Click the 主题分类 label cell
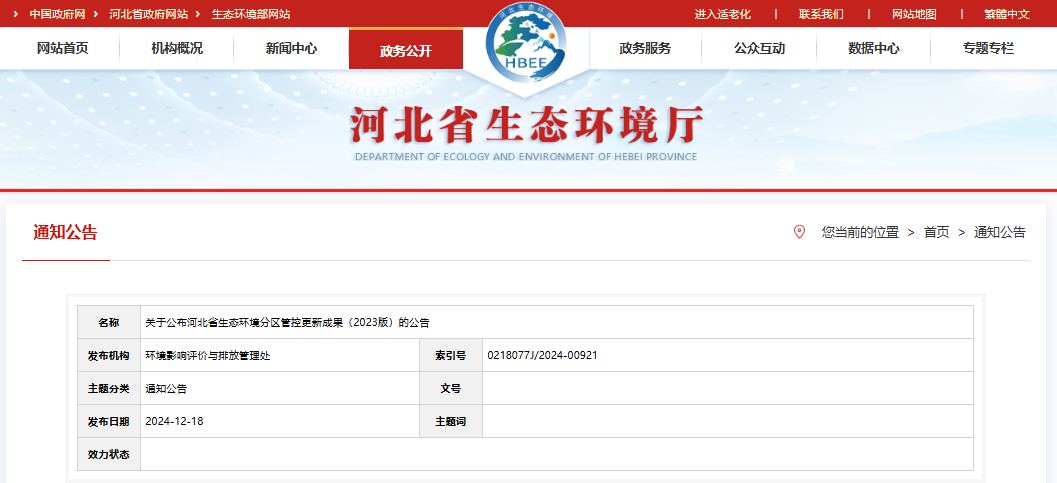Viewport: 1057px width, 483px height. pos(109,389)
